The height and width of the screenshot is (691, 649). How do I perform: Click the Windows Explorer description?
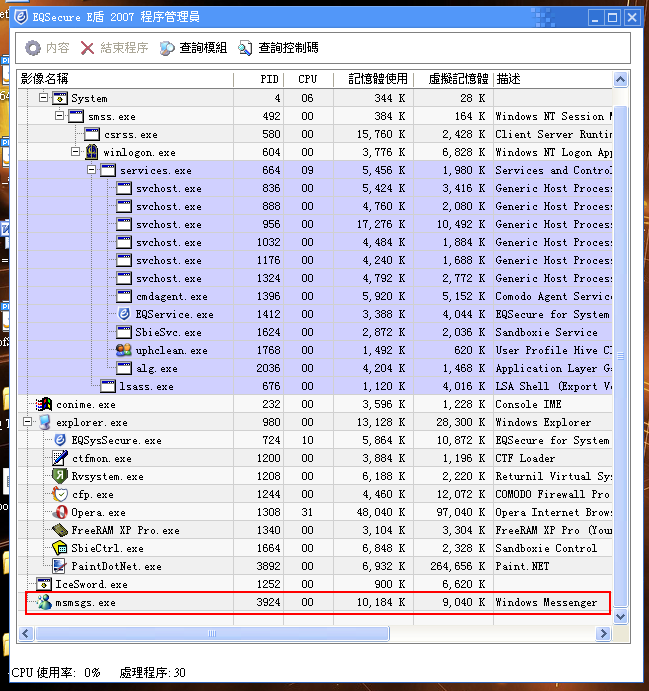coord(543,422)
